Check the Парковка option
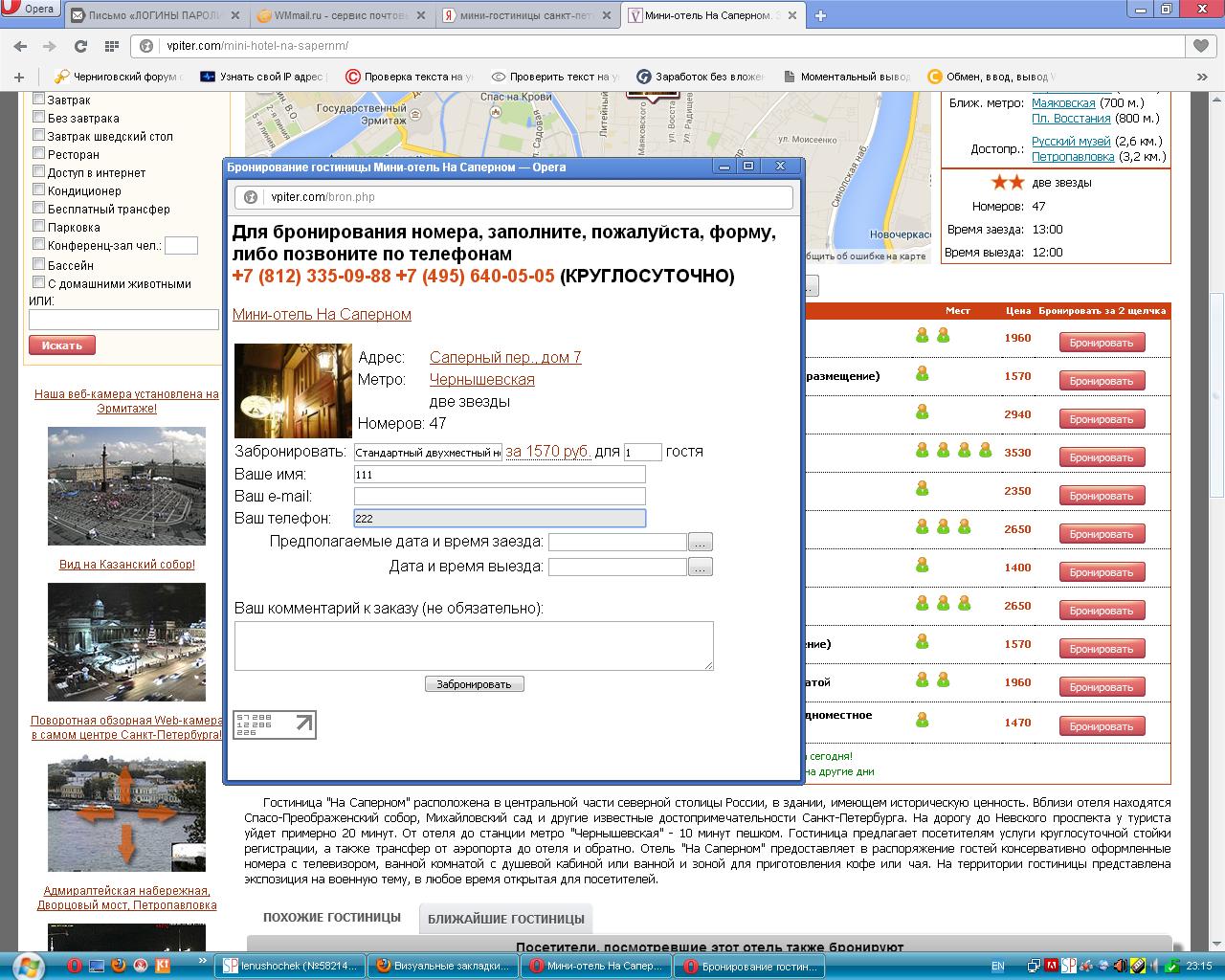Viewport: 1225px width, 980px height. click(x=39, y=226)
